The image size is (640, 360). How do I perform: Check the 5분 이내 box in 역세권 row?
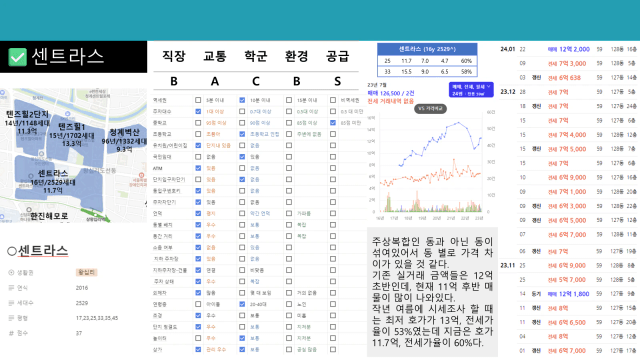(198, 100)
